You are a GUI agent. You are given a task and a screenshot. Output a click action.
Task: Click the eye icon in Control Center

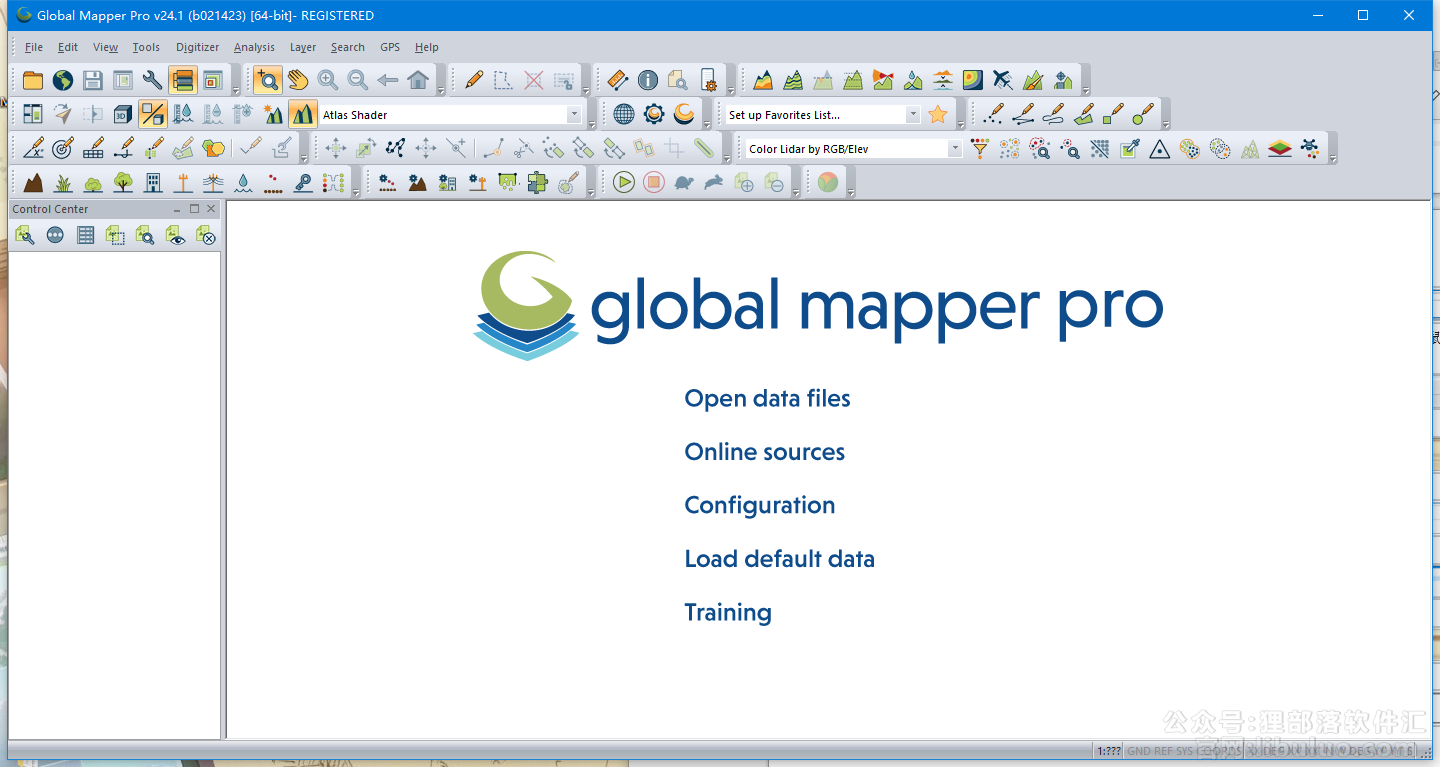(176, 236)
